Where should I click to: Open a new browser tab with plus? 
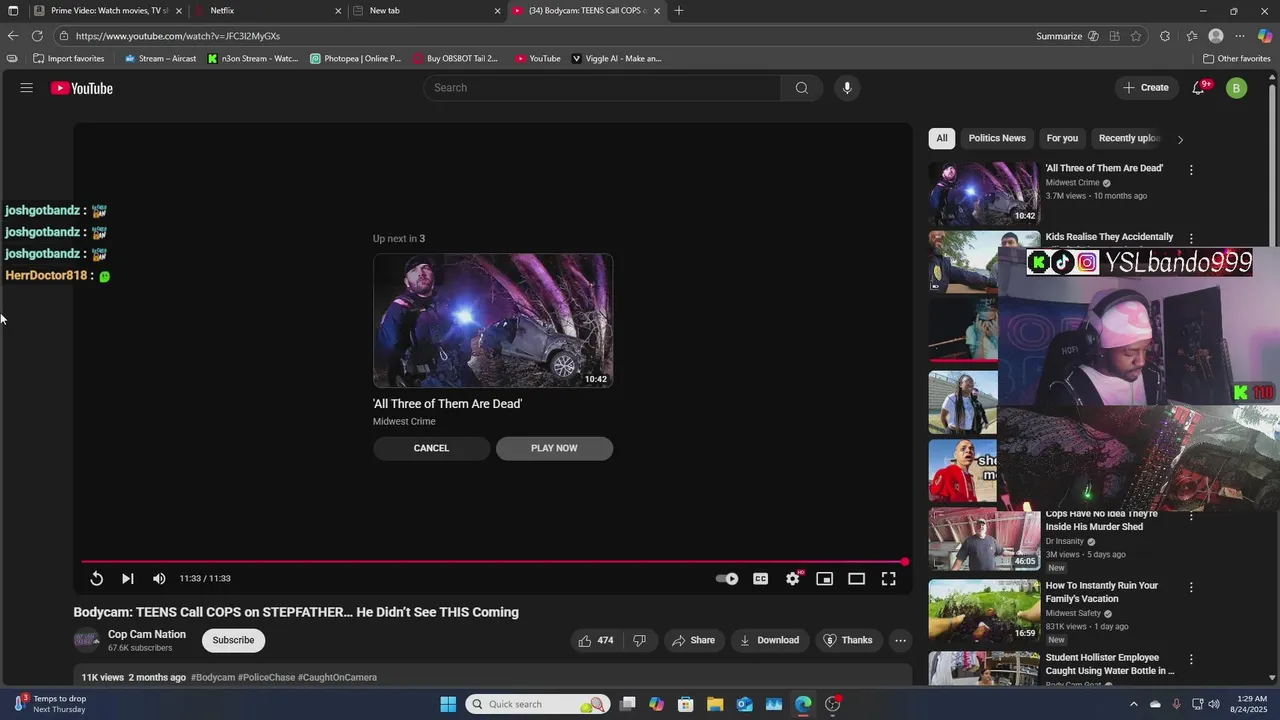(679, 10)
